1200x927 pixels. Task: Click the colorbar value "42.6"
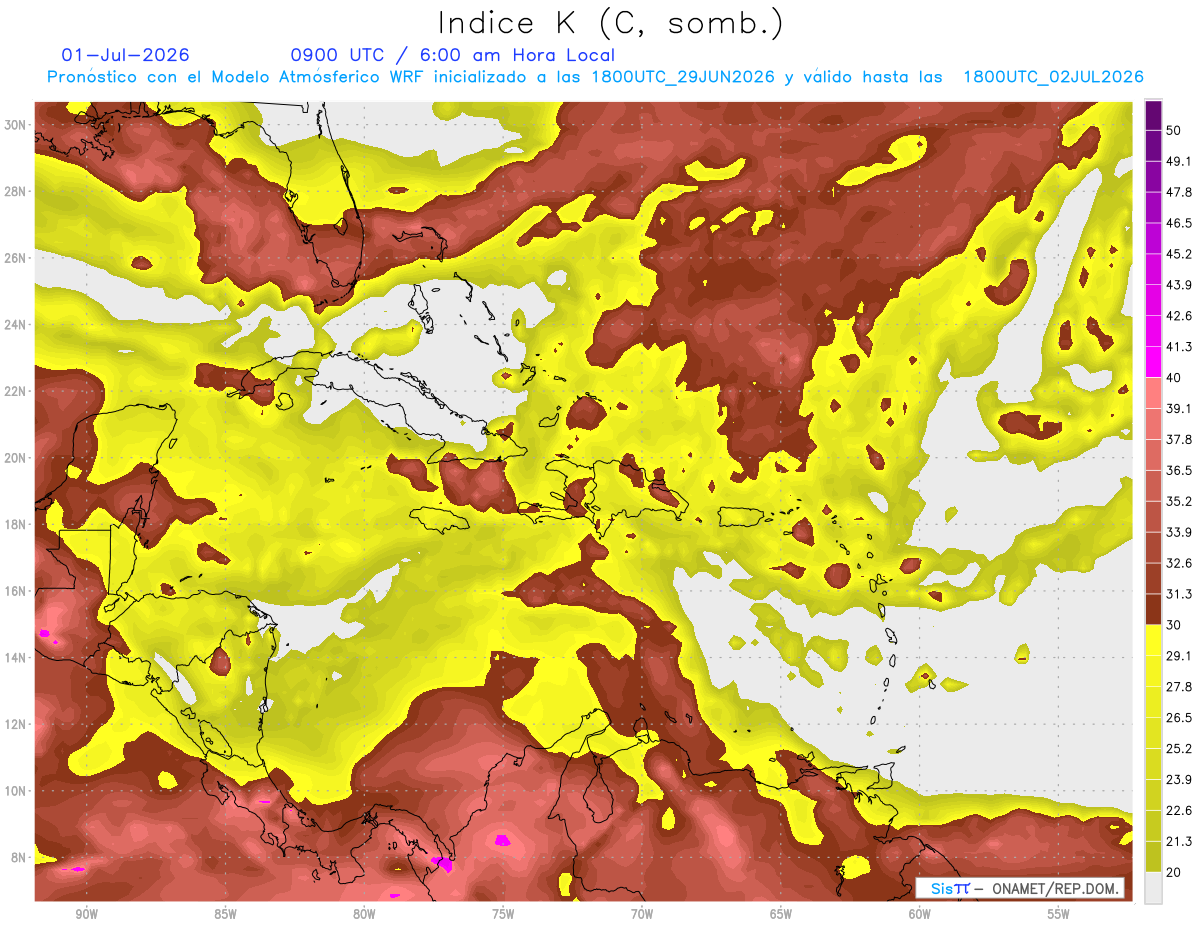[1177, 316]
